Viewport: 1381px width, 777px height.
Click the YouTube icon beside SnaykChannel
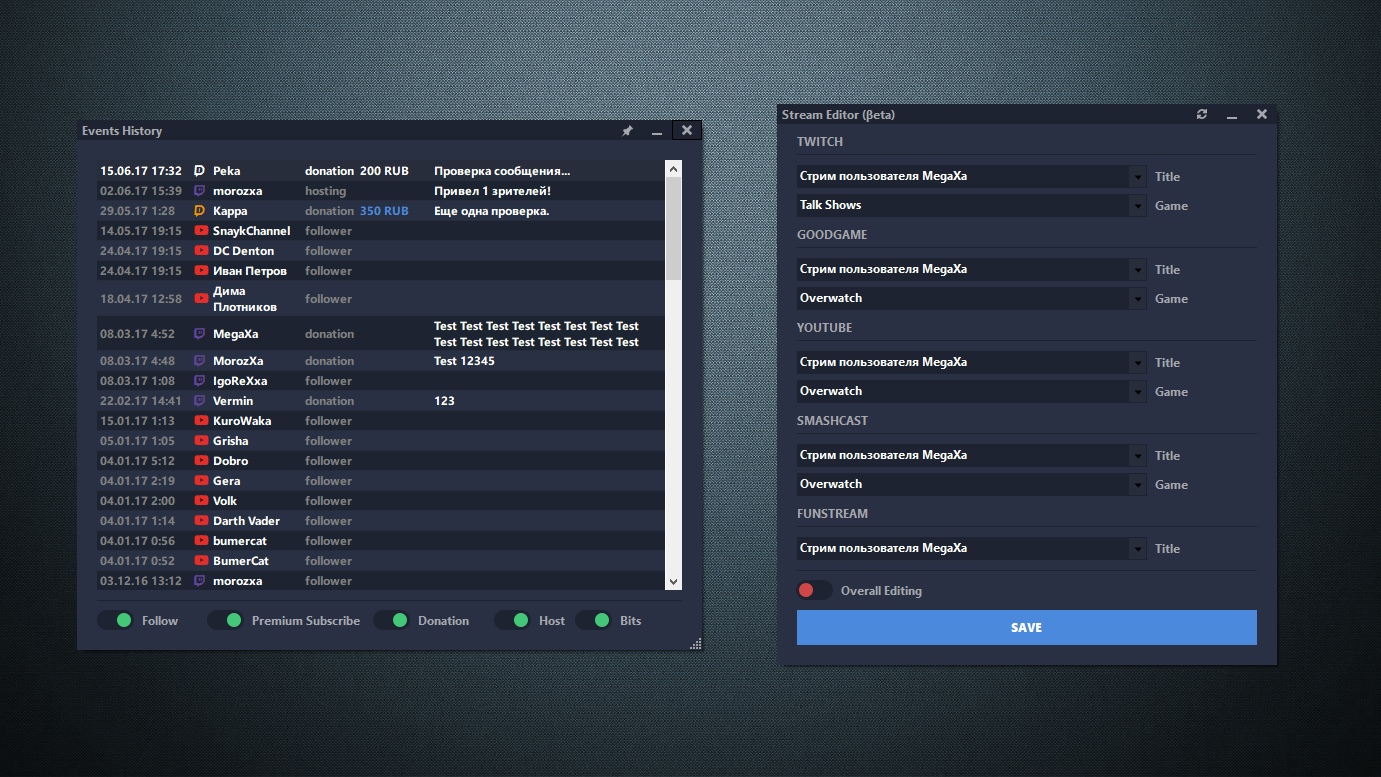coord(201,231)
